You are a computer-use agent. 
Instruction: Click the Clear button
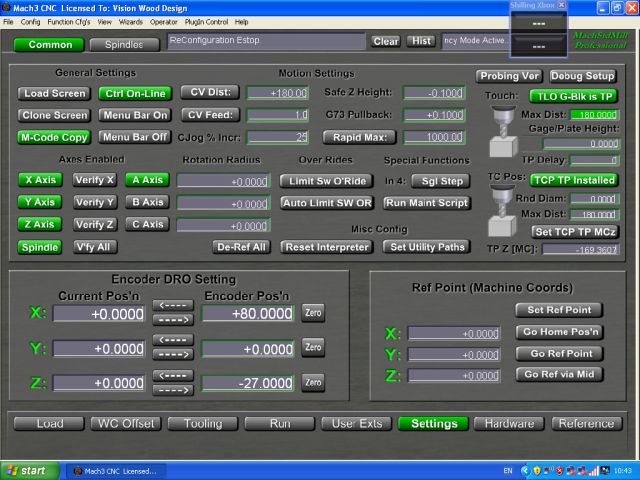coord(386,41)
